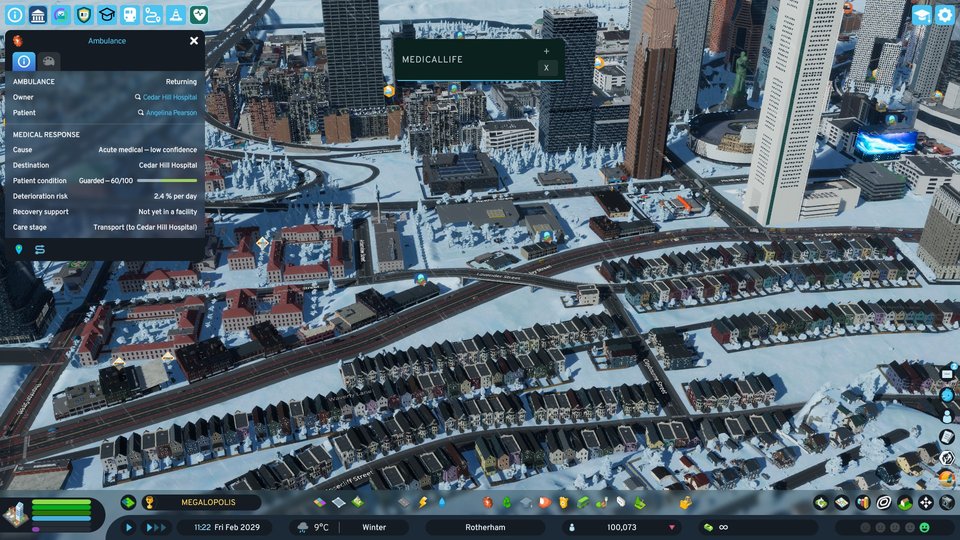Viewport: 960px width, 540px height.
Task: Open the education toolbar icon
Action: pos(526,503)
